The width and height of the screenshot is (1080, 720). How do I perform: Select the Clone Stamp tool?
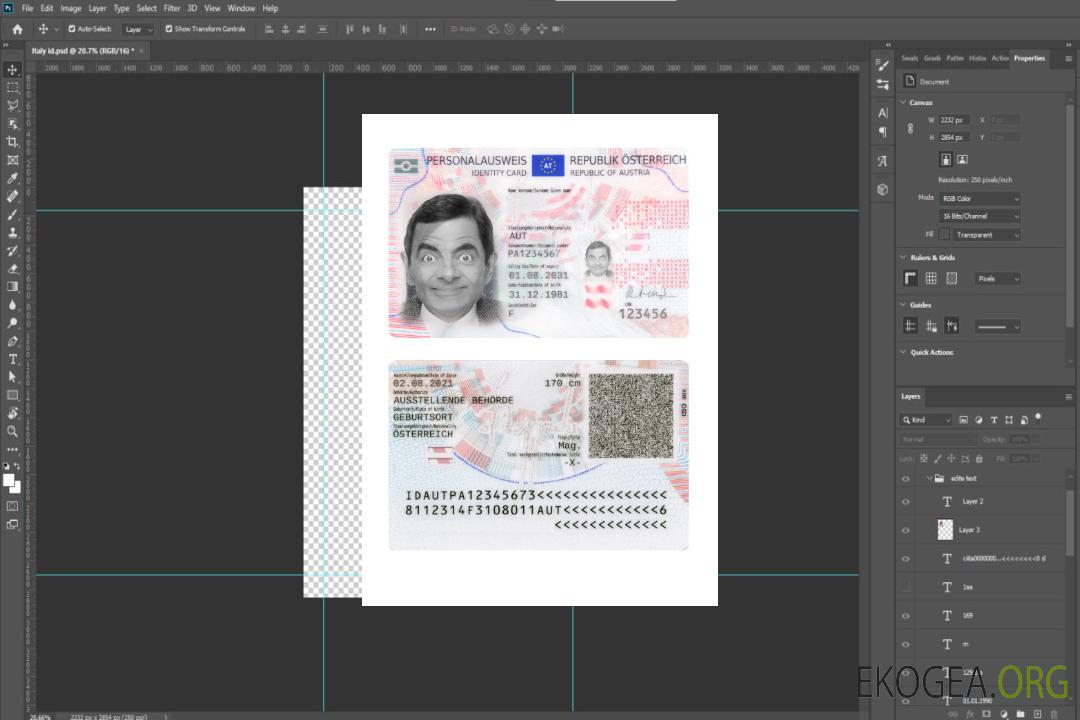(x=12, y=233)
